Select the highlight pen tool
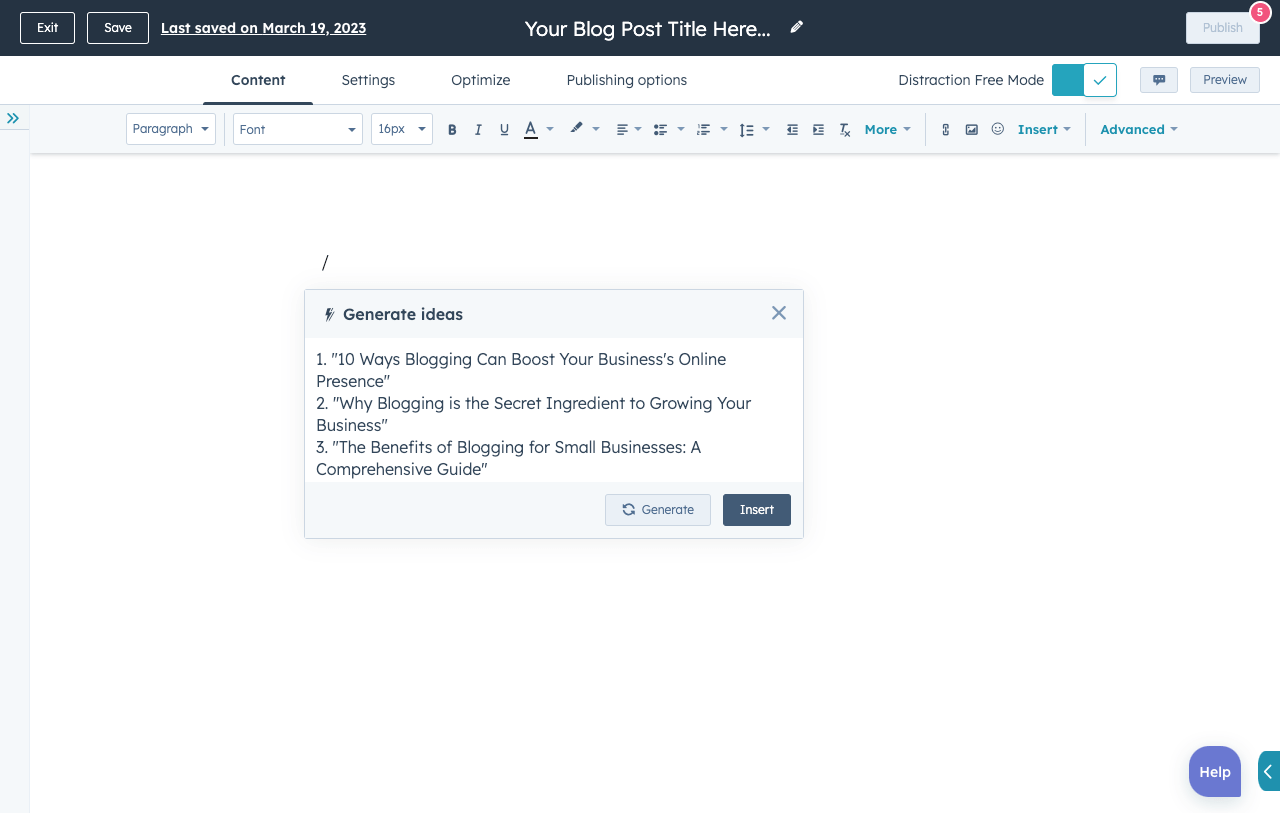Image resolution: width=1280 pixels, height=813 pixels. 577,129
